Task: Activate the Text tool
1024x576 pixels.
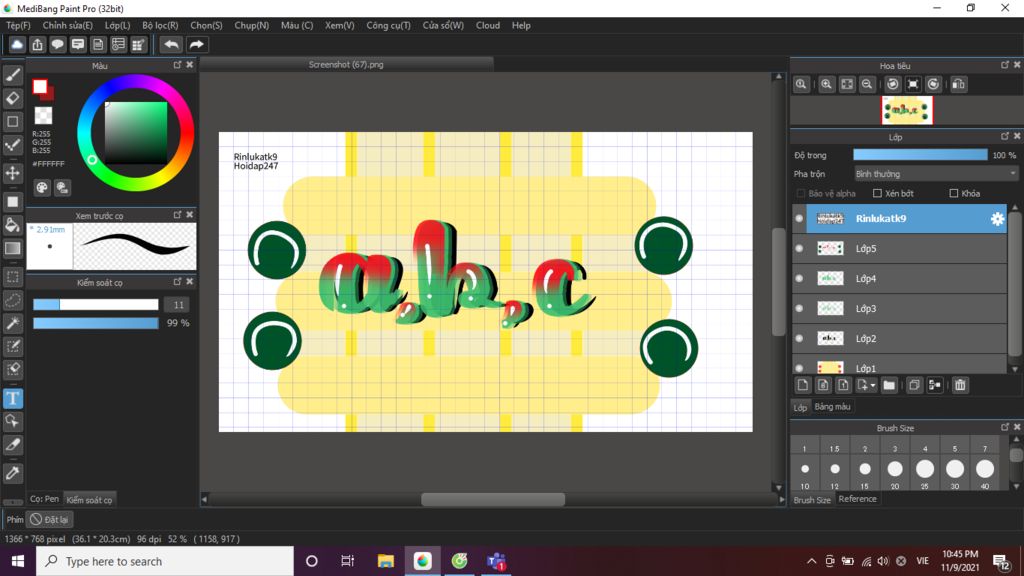Action: pos(12,398)
